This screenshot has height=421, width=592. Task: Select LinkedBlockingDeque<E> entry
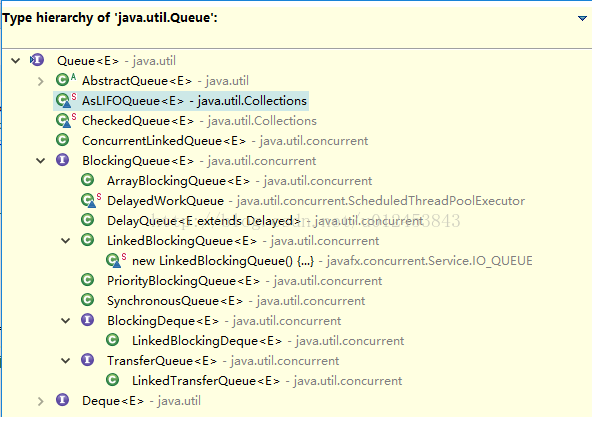click(x=268, y=341)
